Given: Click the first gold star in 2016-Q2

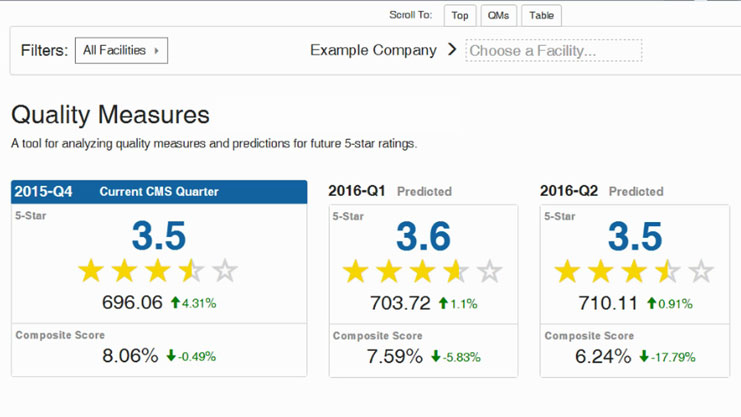Looking at the screenshot, I should pos(567,271).
